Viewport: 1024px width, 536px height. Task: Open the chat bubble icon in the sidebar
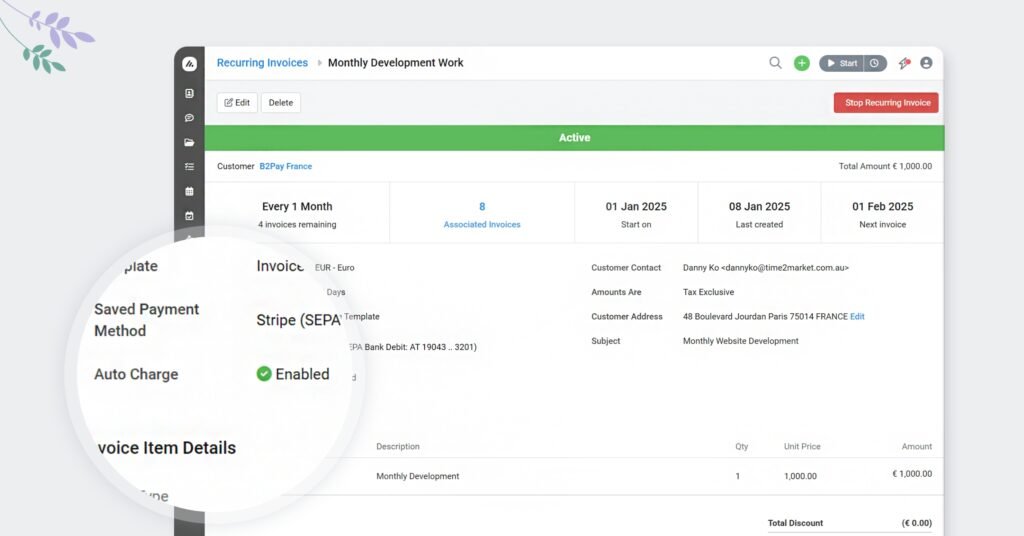189,118
